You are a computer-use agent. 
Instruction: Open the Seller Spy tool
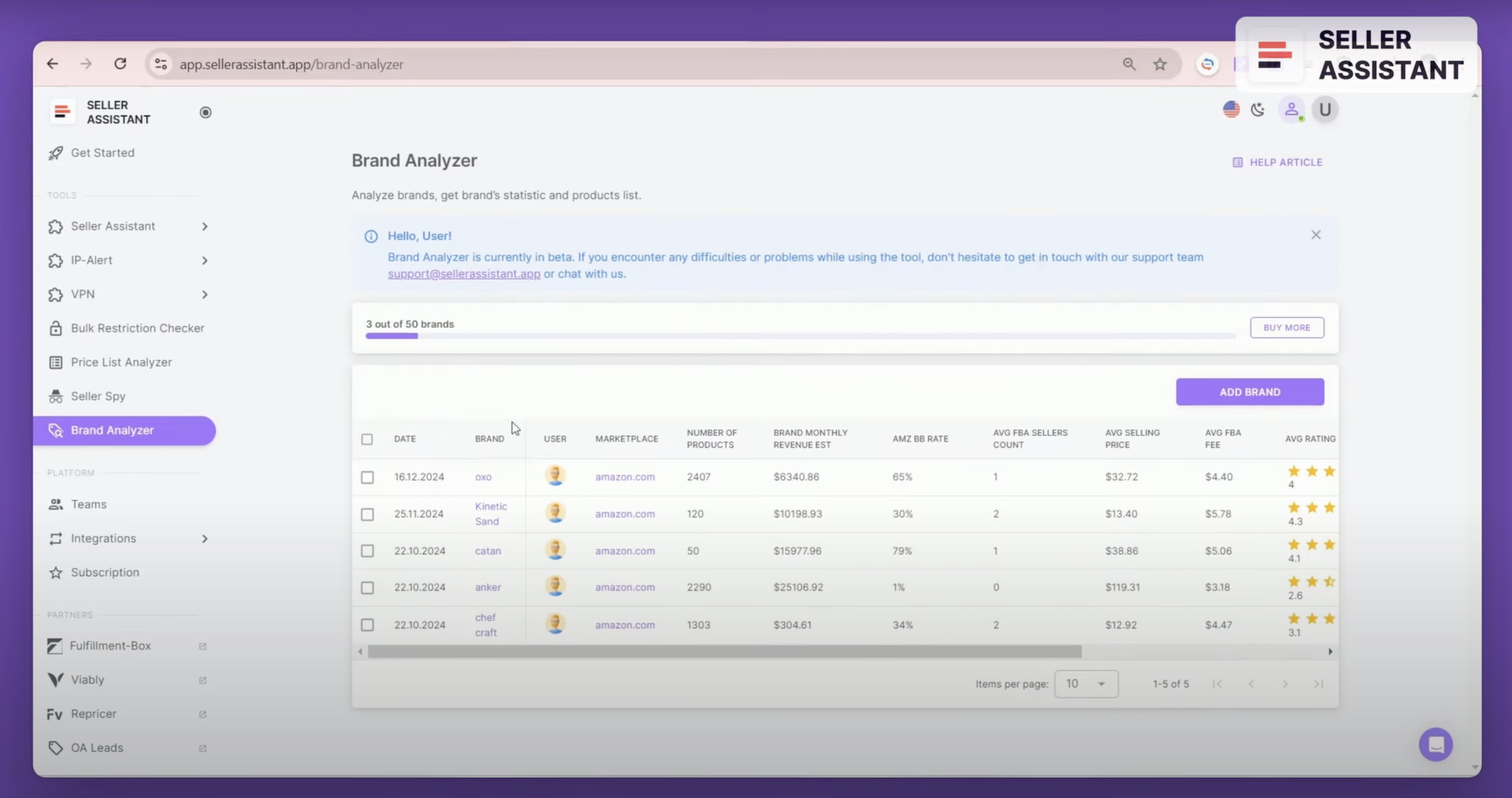[97, 396]
